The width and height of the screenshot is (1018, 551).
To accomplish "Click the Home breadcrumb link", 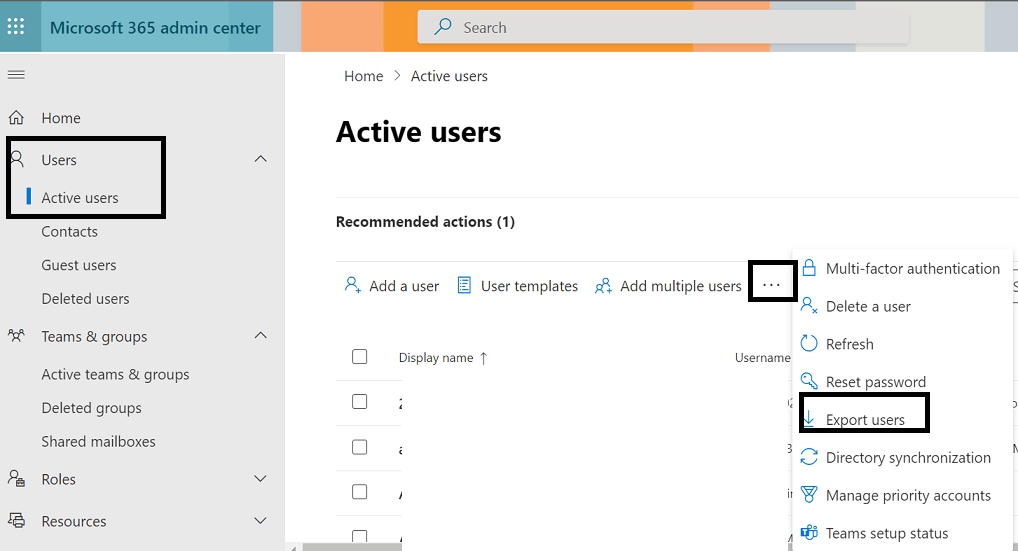I will (x=364, y=76).
